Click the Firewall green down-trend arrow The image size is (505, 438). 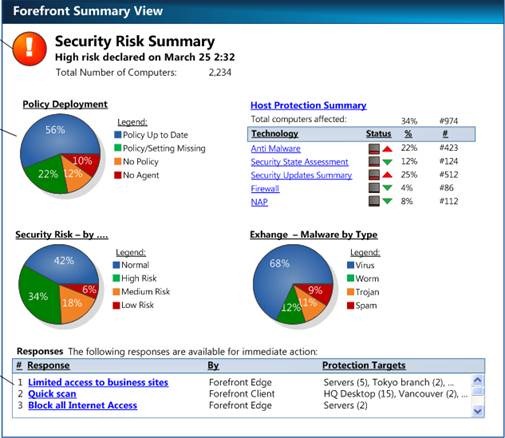(x=387, y=188)
